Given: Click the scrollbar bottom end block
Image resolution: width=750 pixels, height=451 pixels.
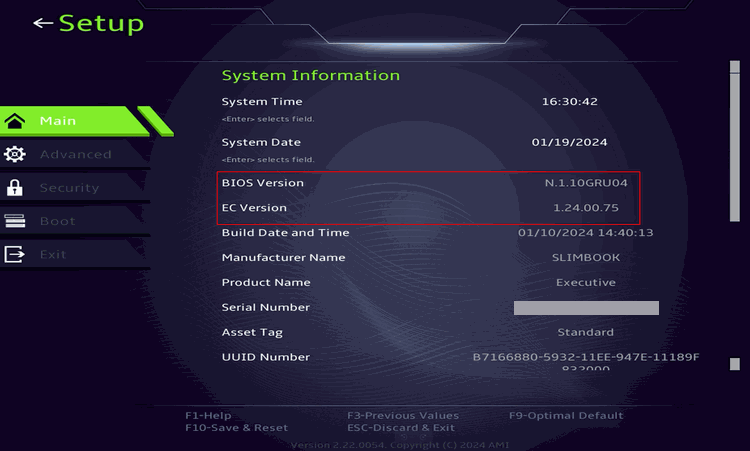Looking at the screenshot, I should [734, 363].
